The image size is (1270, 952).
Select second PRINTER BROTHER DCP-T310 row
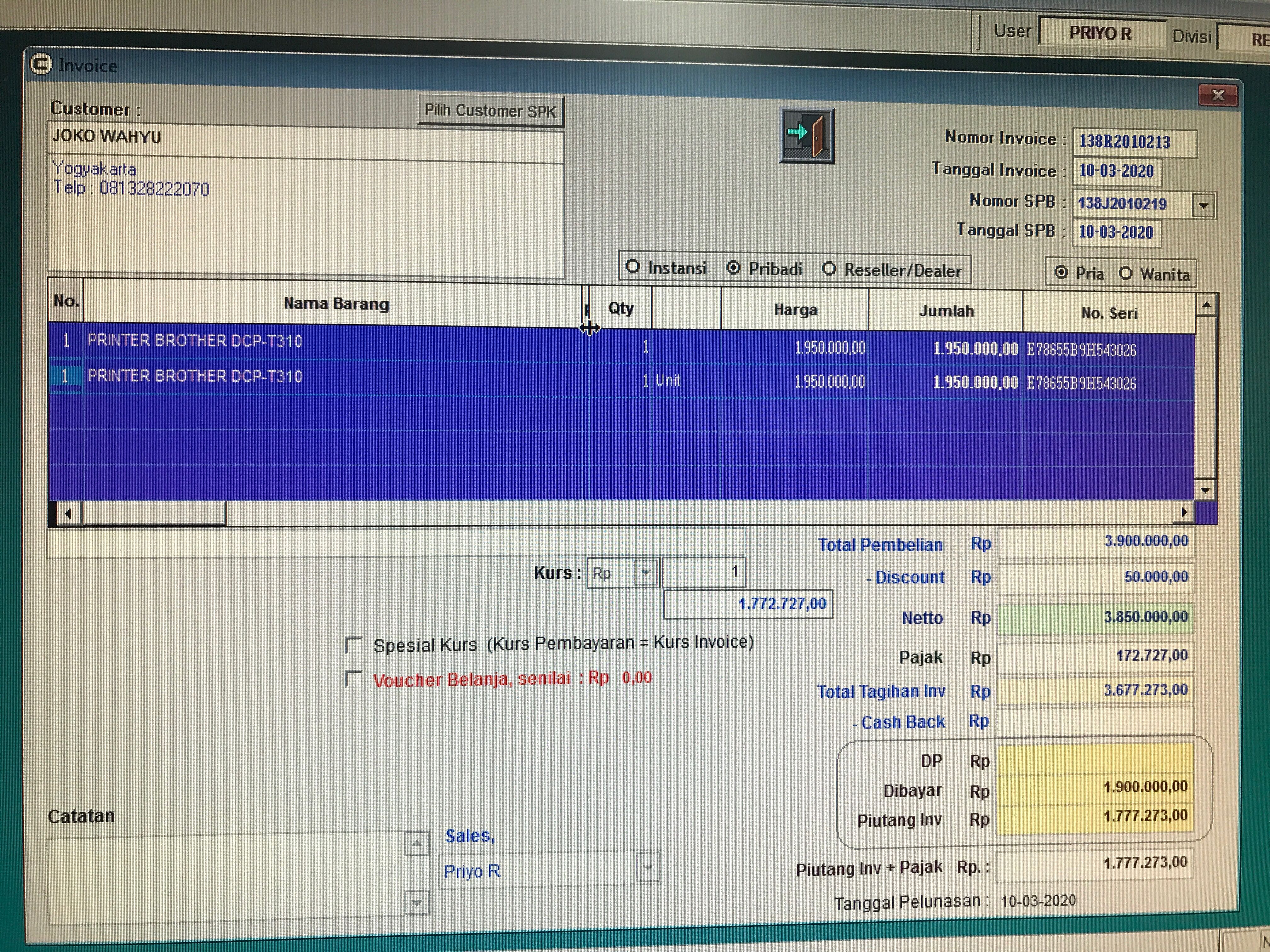pos(195,377)
